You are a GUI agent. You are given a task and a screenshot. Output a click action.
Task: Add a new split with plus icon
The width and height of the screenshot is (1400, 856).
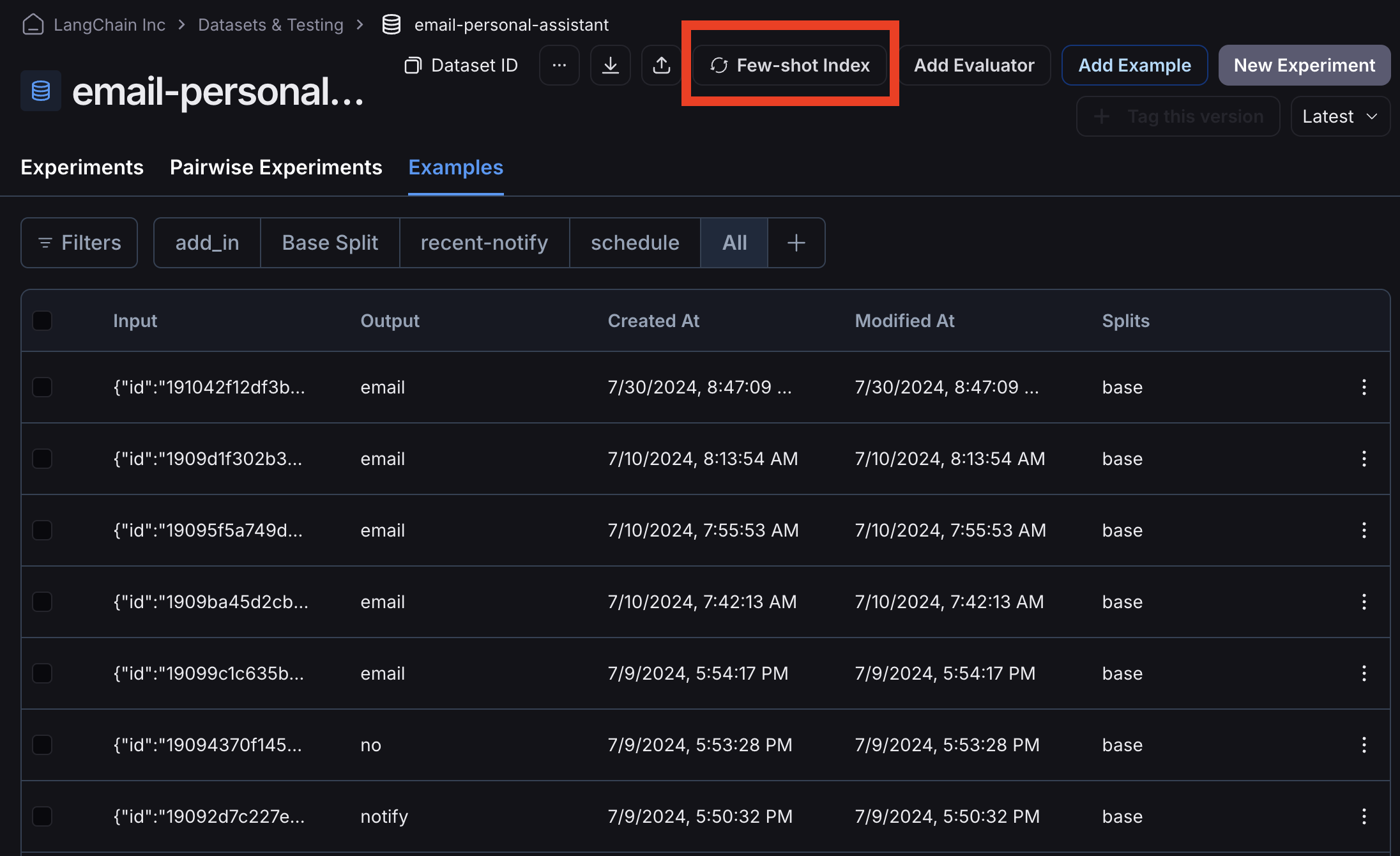pos(796,243)
